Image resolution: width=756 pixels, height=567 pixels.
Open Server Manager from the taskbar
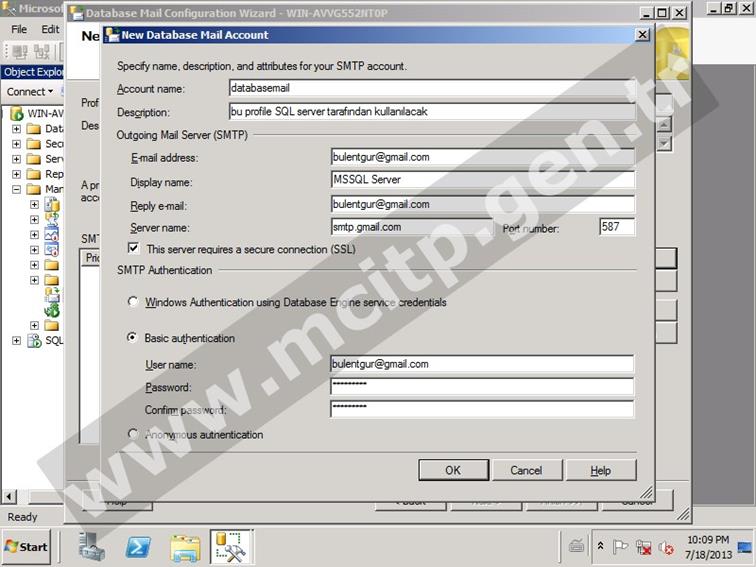pos(92,547)
